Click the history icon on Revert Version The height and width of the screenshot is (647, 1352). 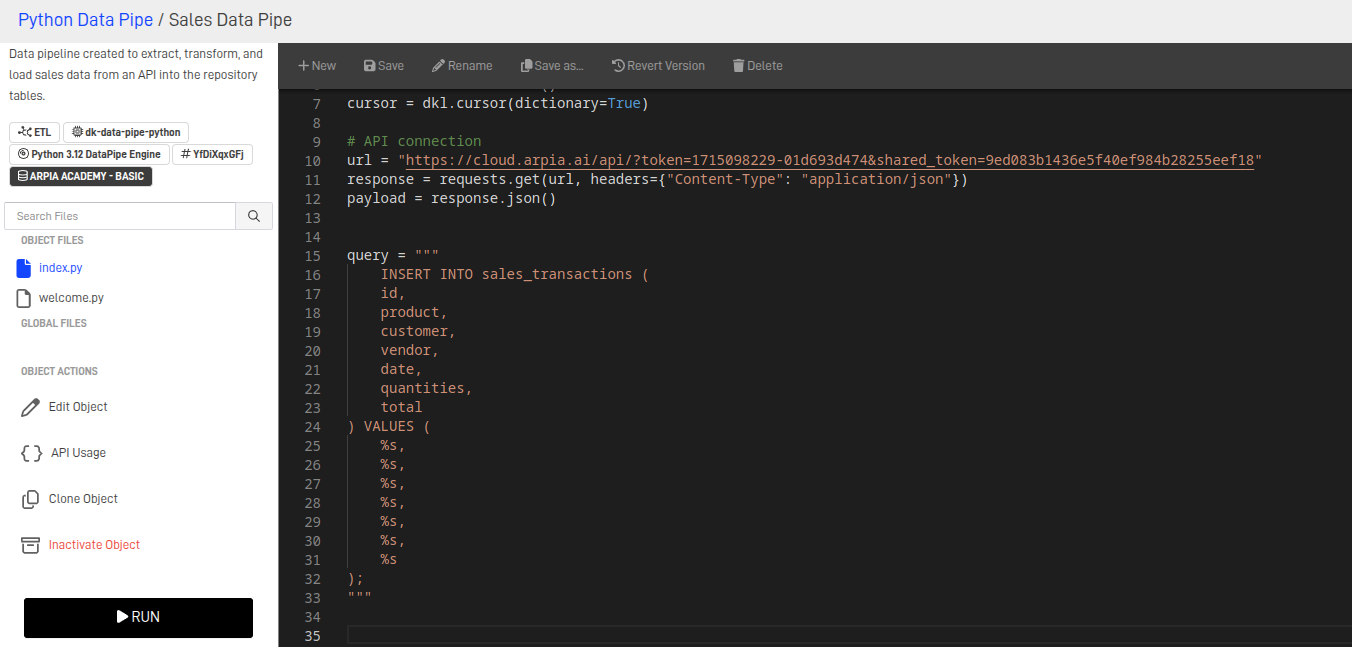pos(618,65)
